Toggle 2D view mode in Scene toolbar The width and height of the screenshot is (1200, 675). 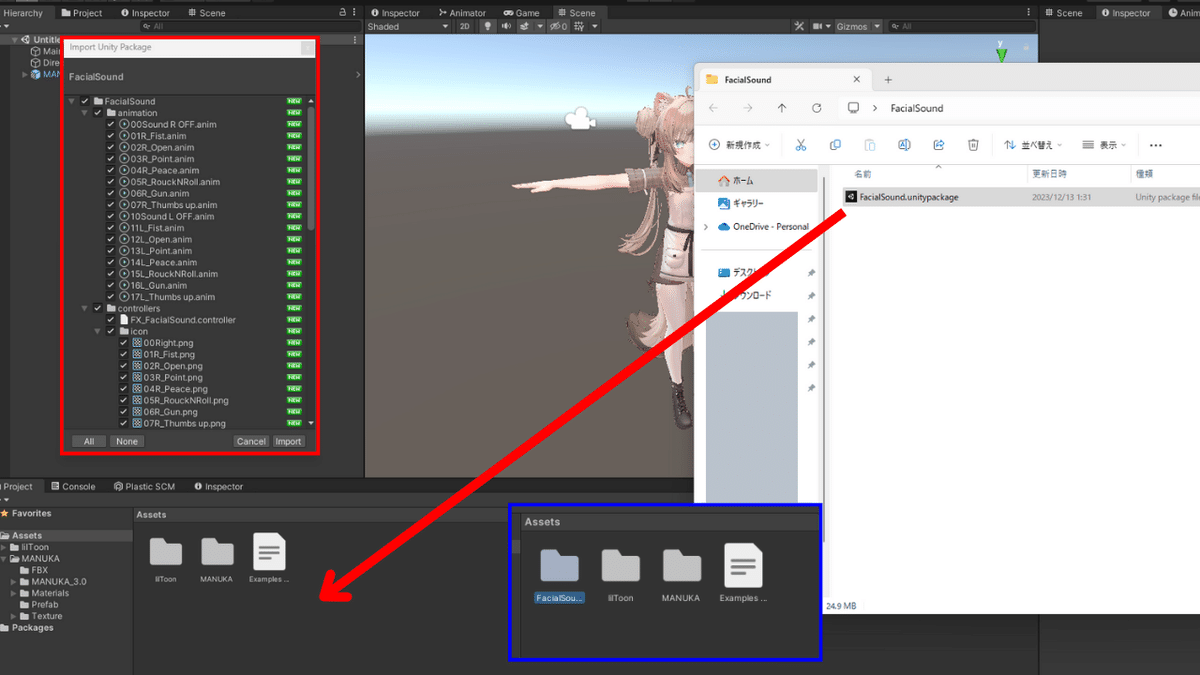click(465, 27)
